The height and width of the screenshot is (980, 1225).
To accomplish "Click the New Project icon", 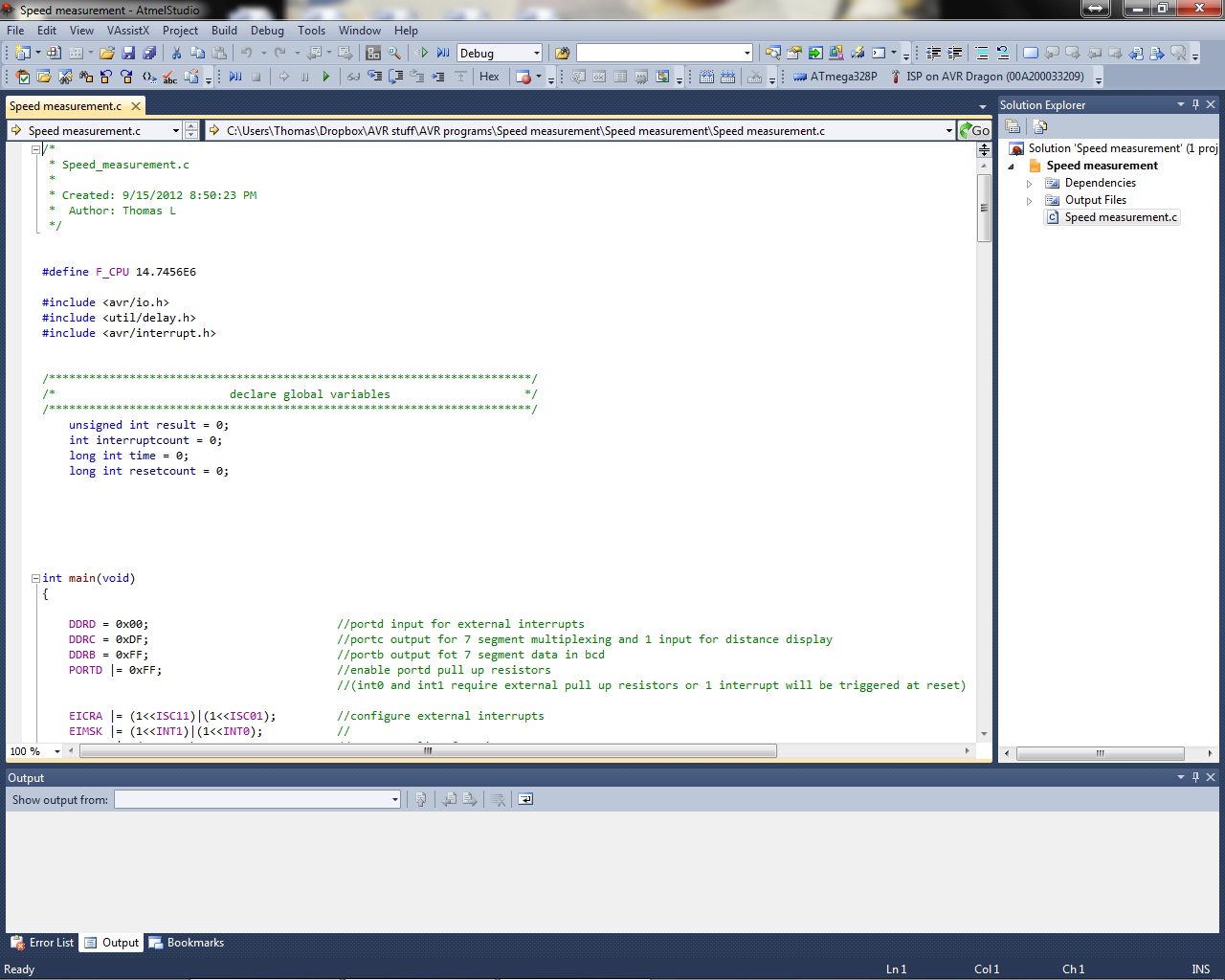I will (22, 53).
